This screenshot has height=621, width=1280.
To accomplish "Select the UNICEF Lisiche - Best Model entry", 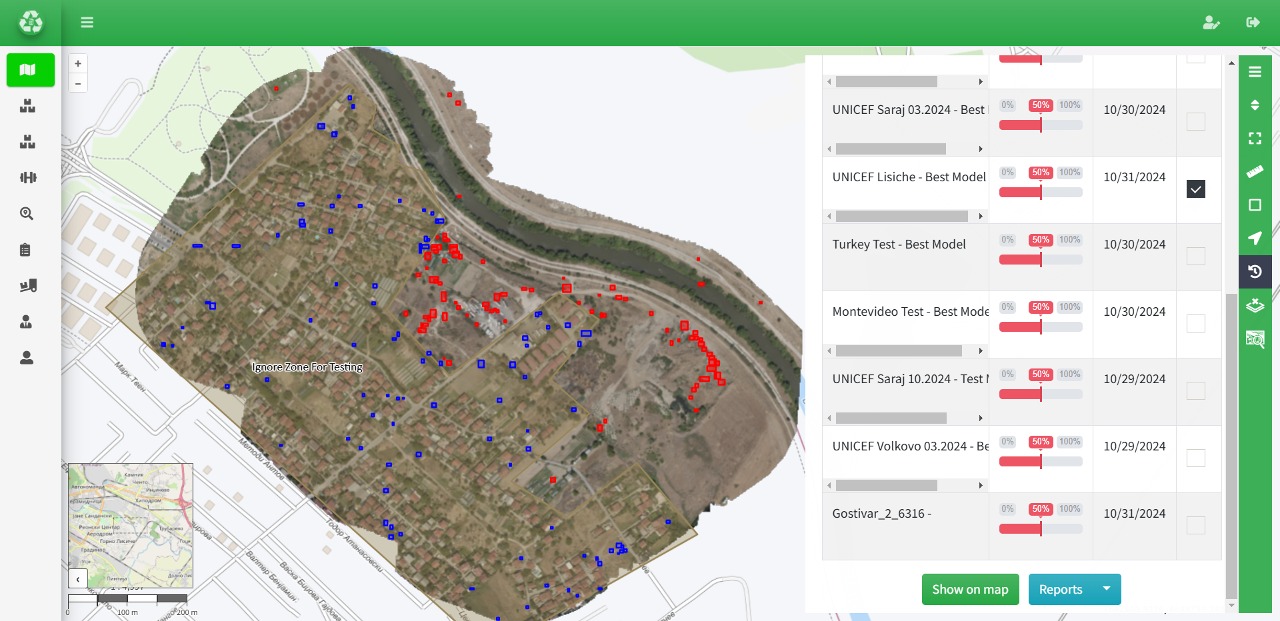I will pyautogui.click(x=909, y=177).
